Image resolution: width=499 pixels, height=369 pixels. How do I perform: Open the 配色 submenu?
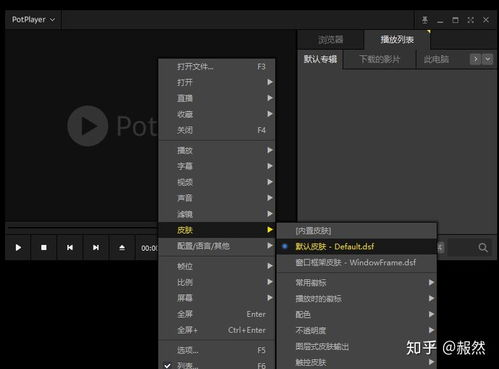[x=357, y=315]
